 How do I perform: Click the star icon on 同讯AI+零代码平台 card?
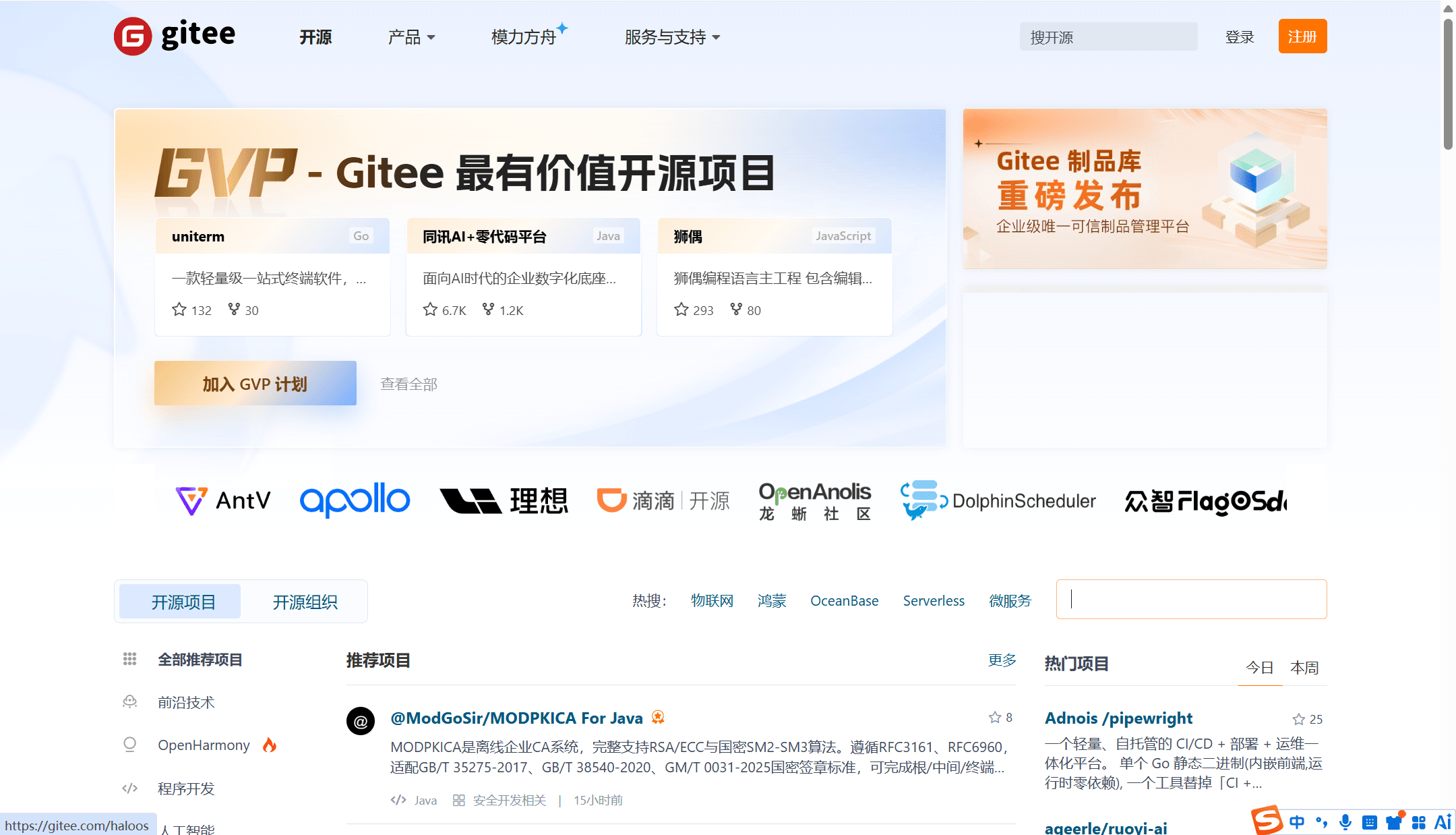pos(430,310)
